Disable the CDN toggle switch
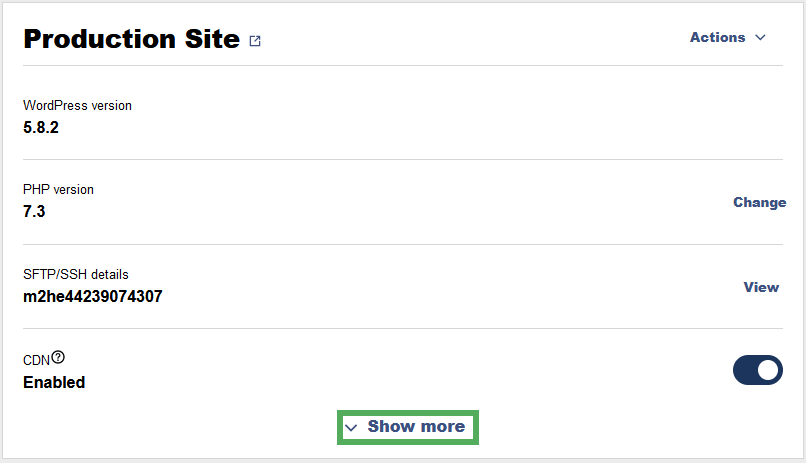Screen dimensions: 806x463 click(x=758, y=370)
